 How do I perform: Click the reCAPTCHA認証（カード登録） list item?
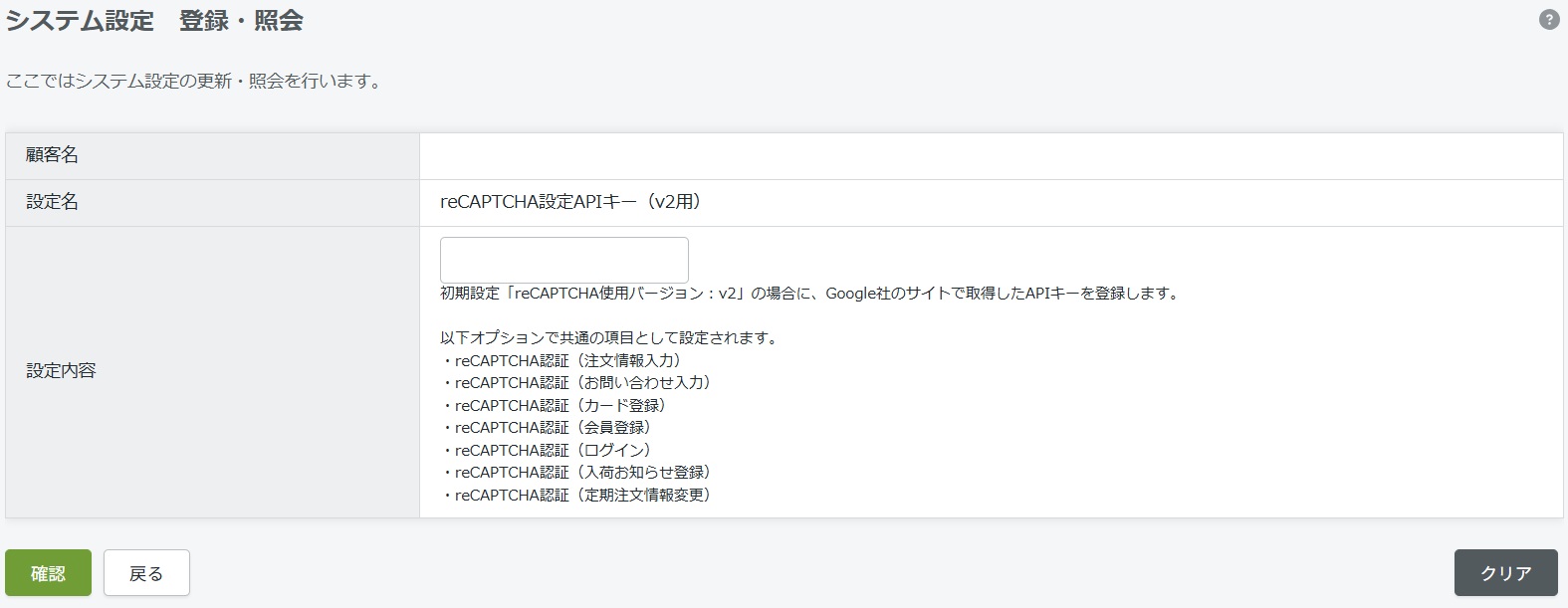[556, 406]
